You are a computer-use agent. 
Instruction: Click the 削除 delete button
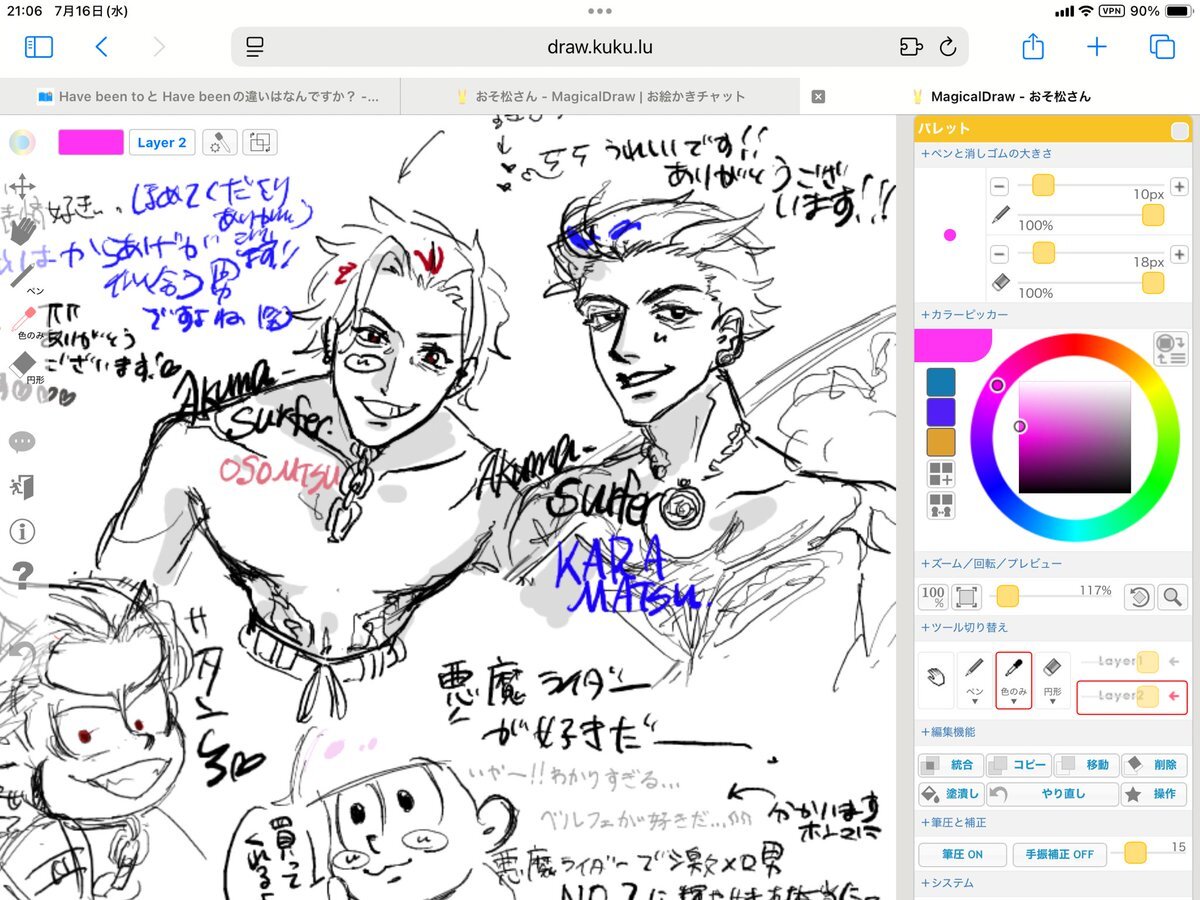pyautogui.click(x=1154, y=765)
